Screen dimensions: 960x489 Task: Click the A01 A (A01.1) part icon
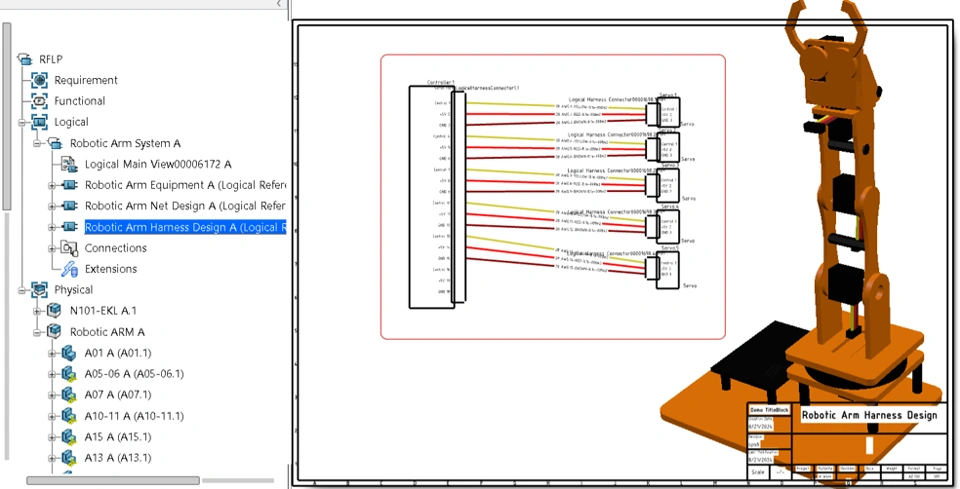[69, 353]
